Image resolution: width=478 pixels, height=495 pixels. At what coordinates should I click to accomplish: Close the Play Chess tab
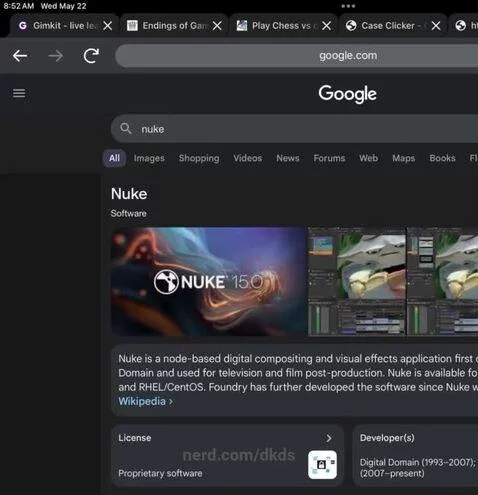(327, 26)
